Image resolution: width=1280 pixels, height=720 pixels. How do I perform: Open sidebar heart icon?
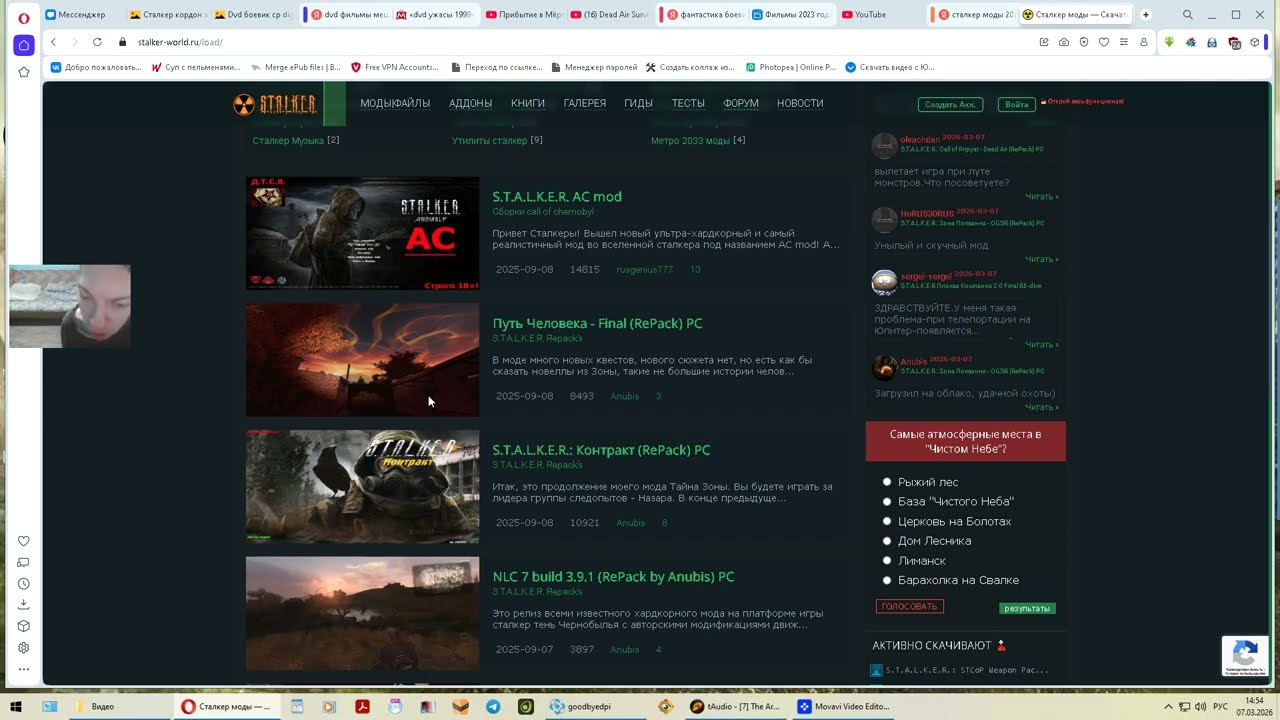(24, 541)
